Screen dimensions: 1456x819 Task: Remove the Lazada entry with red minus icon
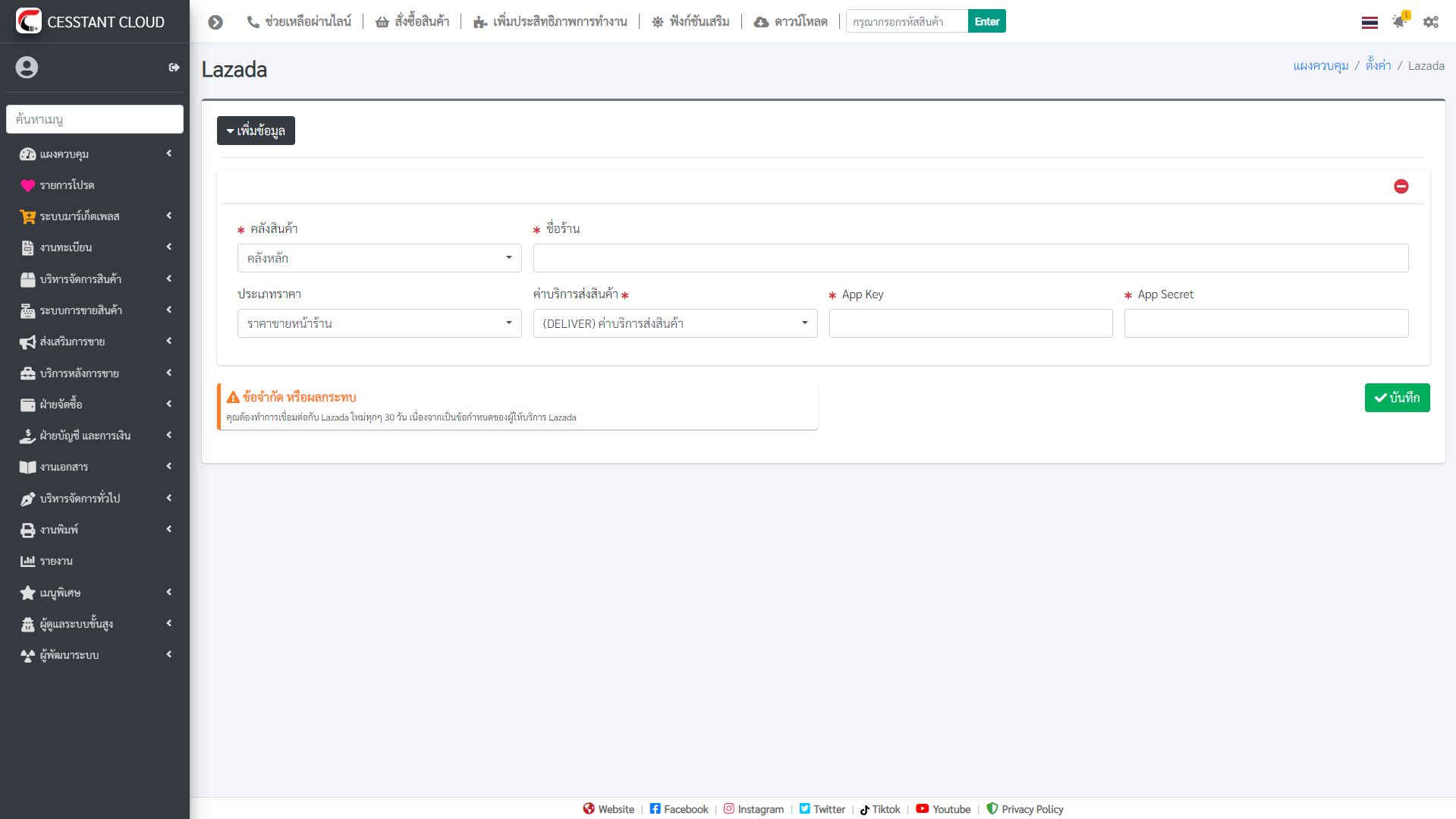[1401, 186]
